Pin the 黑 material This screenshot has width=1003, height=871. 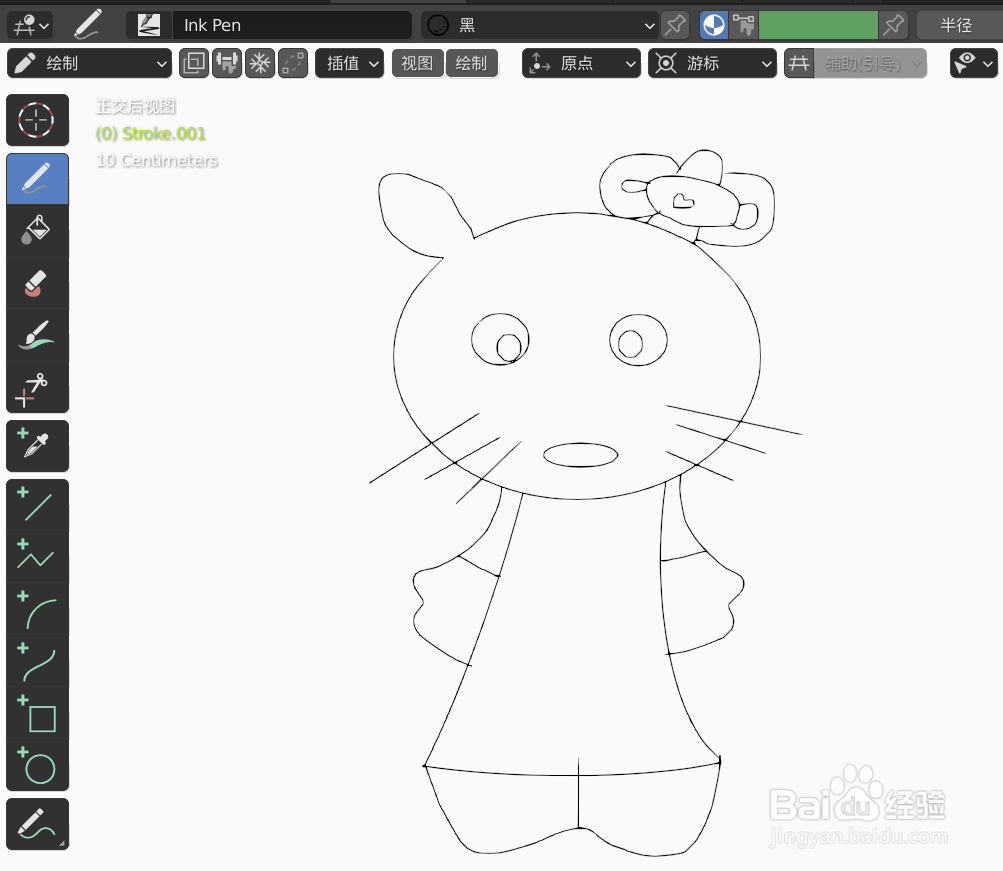click(674, 25)
